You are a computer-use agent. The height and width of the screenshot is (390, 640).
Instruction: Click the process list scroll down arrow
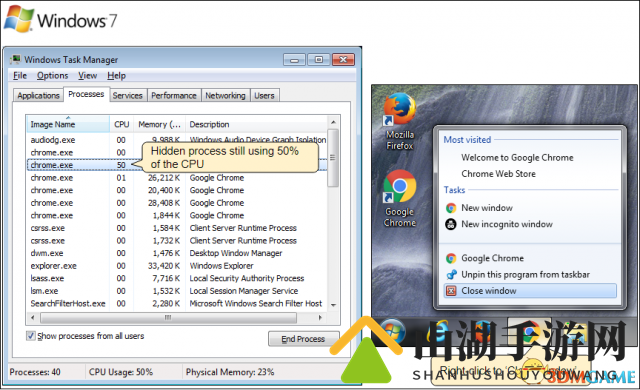333,305
